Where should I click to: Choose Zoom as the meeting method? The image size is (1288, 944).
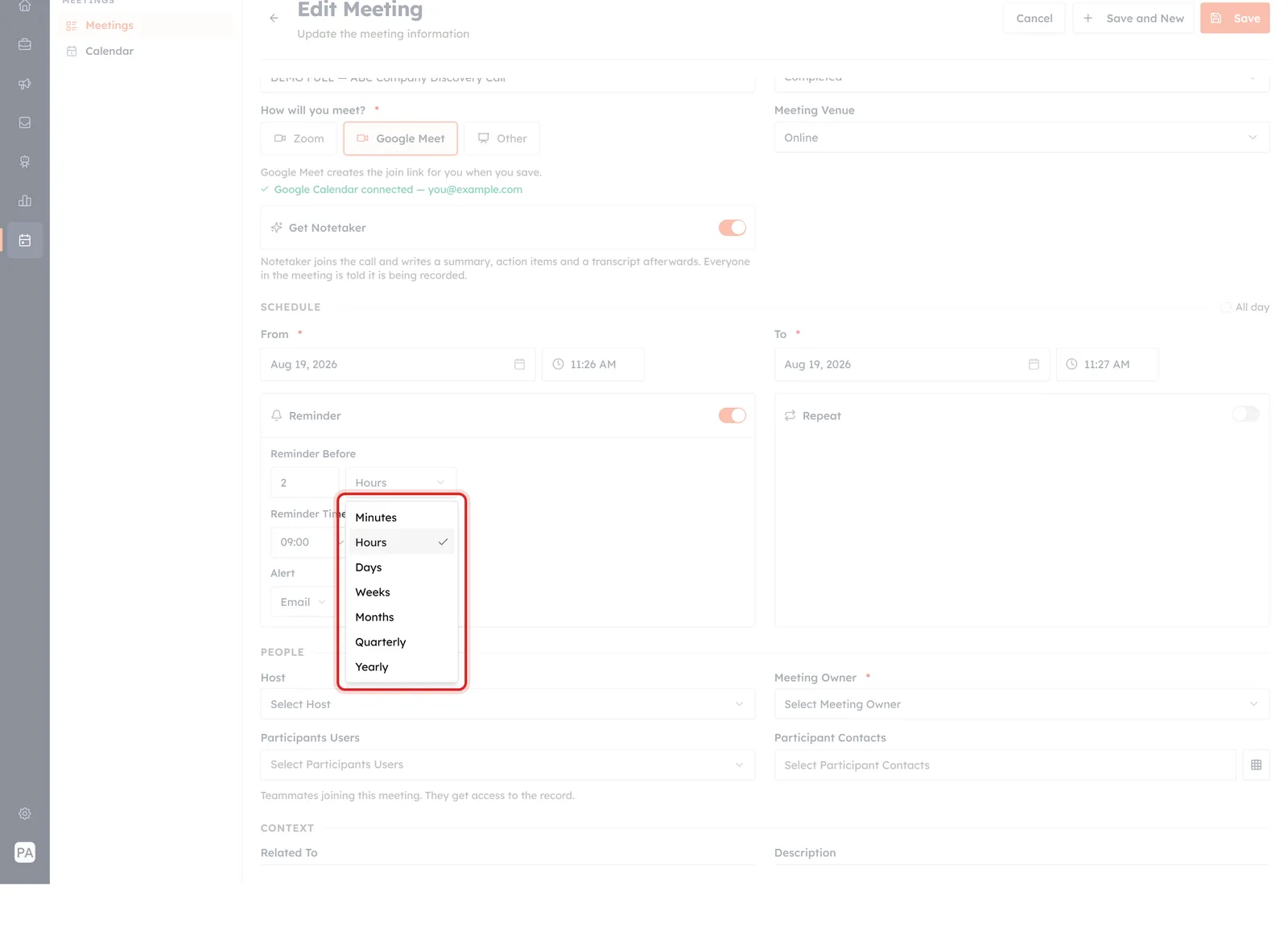tap(299, 138)
